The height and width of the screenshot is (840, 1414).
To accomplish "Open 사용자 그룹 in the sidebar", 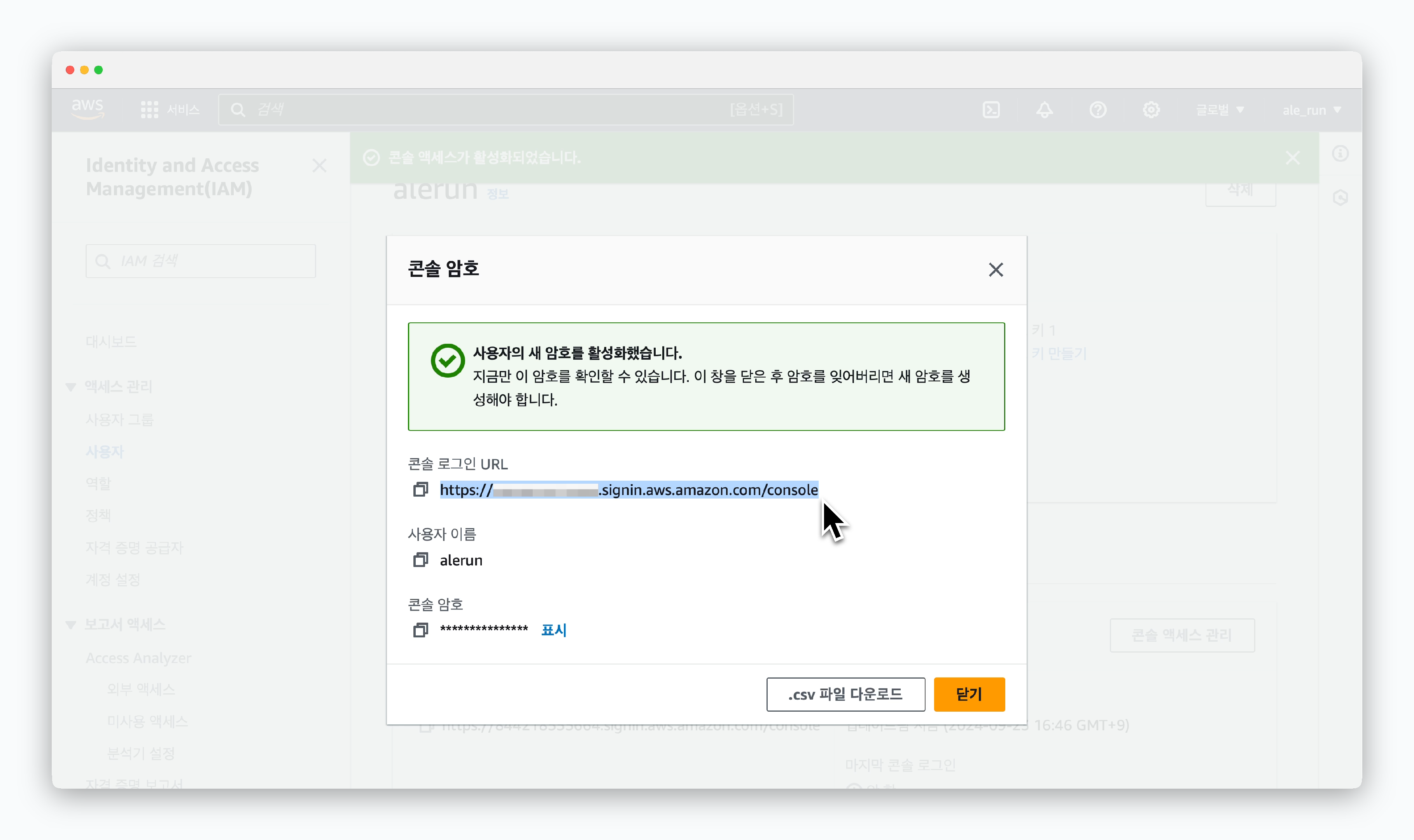I will pos(119,420).
